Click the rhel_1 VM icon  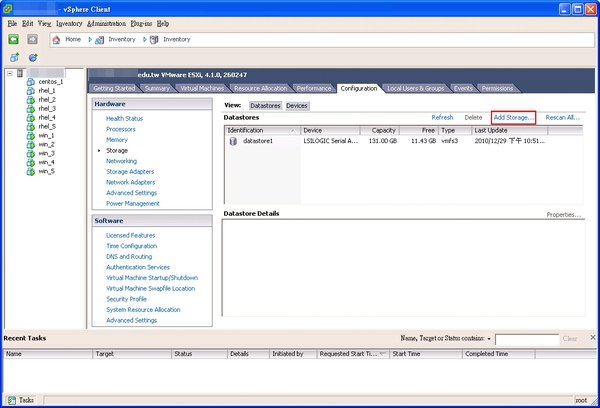click(x=31, y=91)
